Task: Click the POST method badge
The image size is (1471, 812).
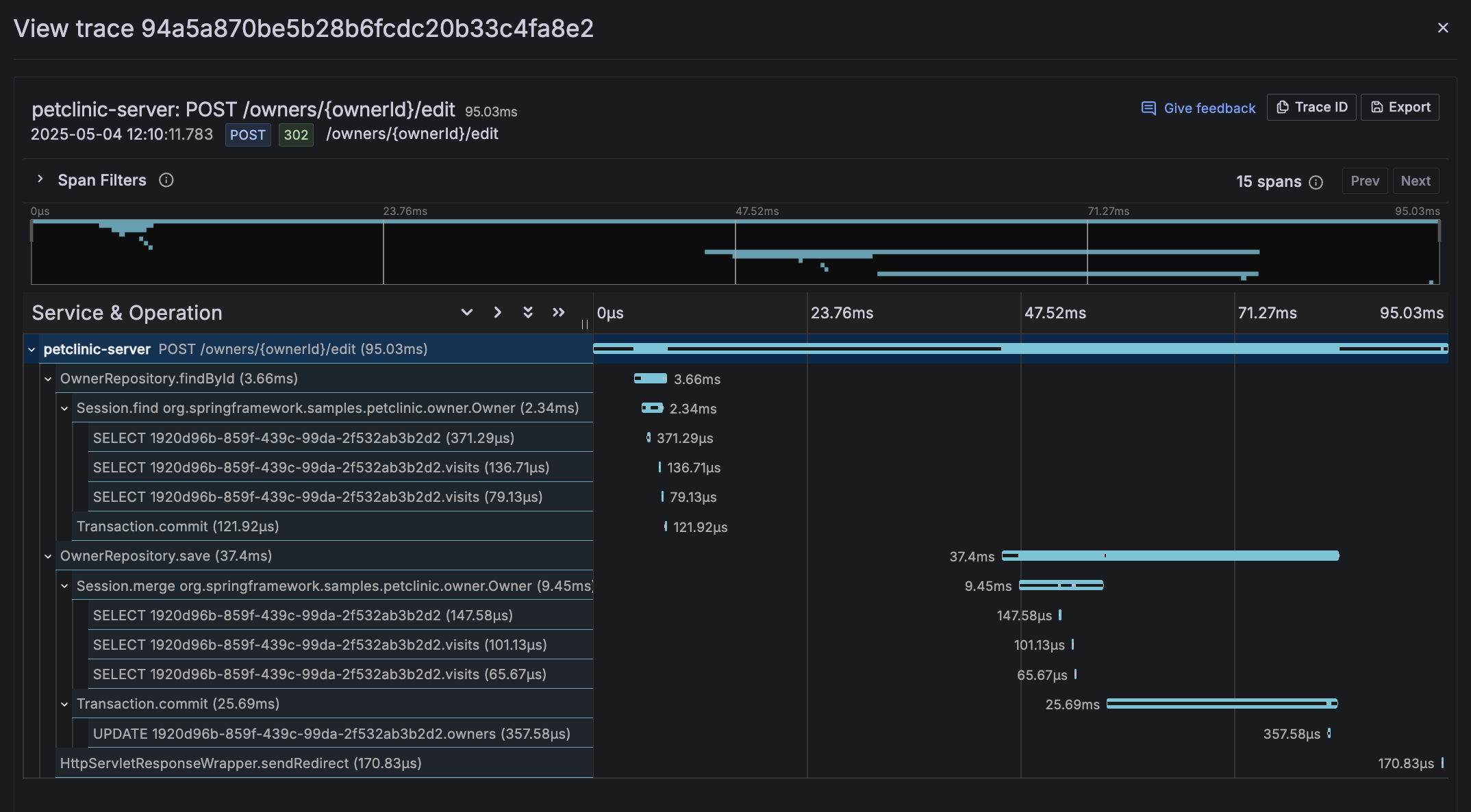Action: tap(248, 135)
